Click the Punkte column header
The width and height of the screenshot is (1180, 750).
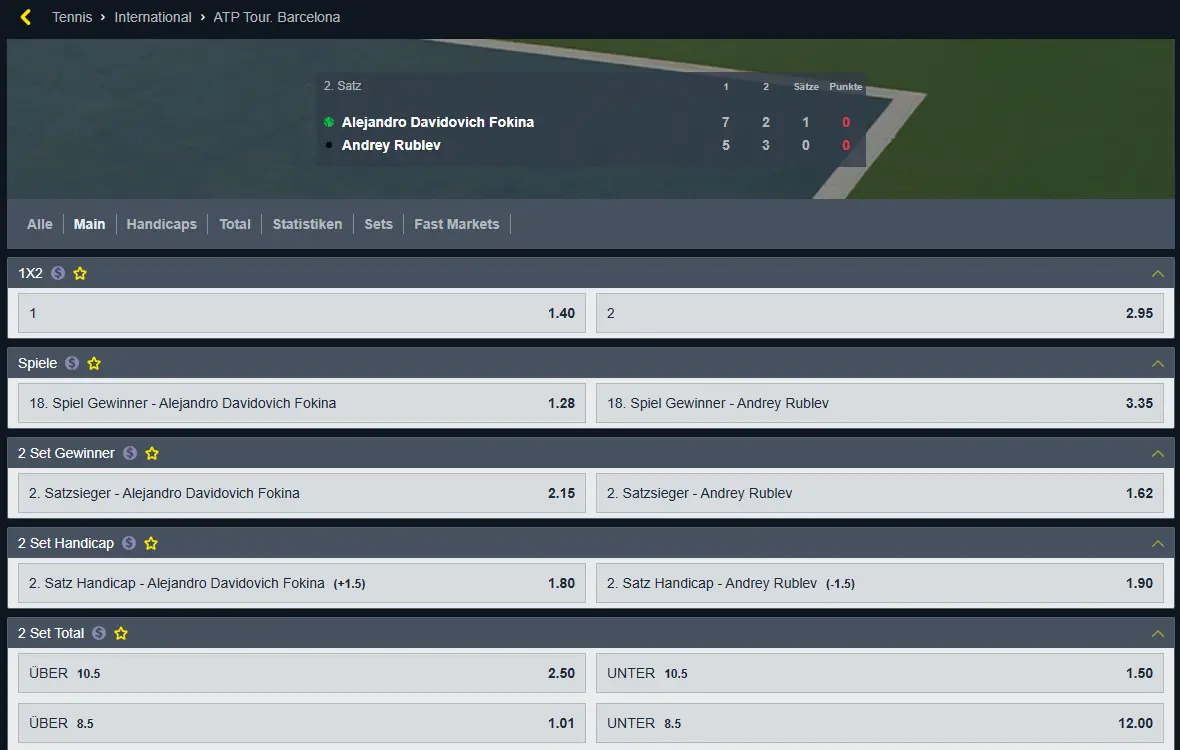pos(846,87)
